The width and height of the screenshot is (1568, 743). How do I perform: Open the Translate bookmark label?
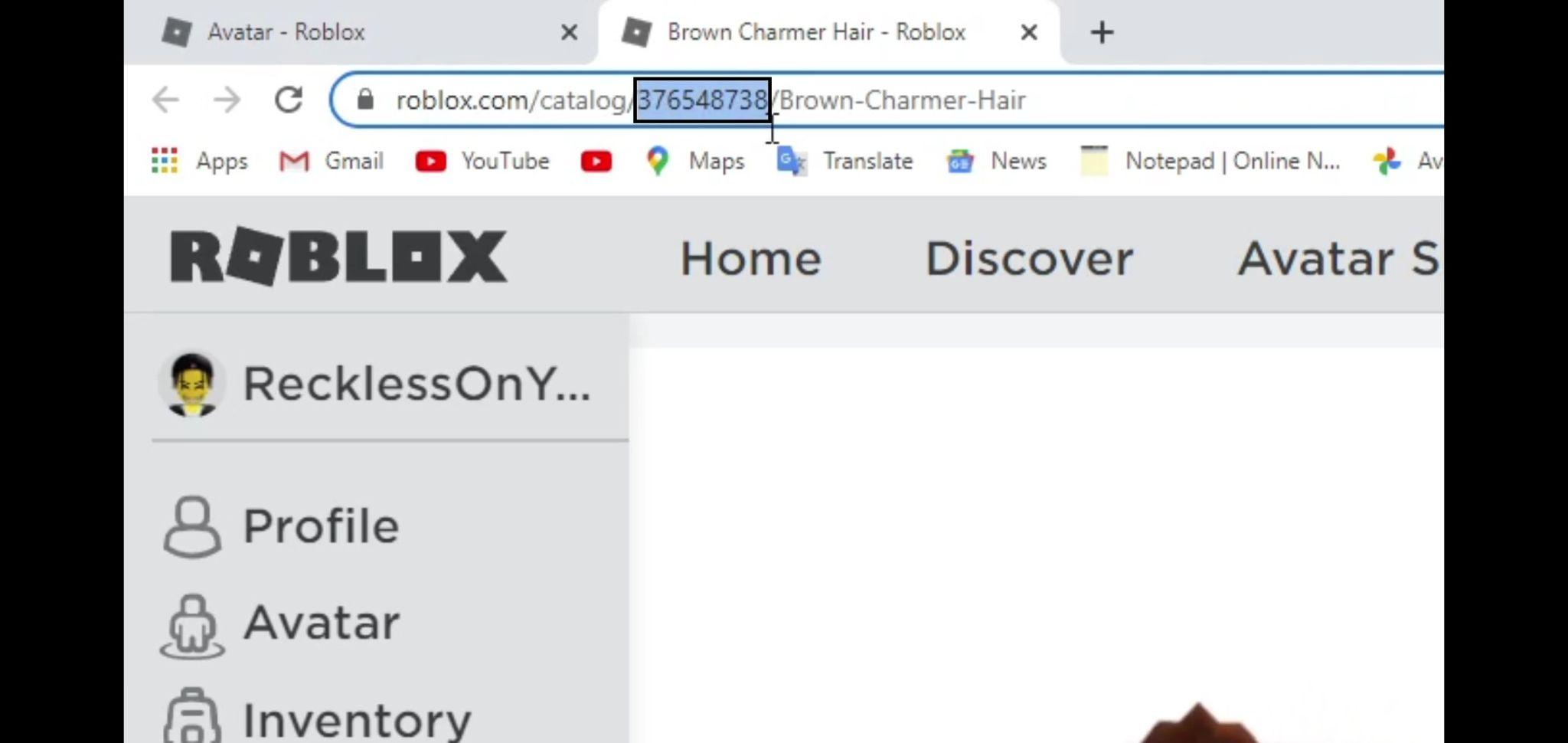click(868, 161)
